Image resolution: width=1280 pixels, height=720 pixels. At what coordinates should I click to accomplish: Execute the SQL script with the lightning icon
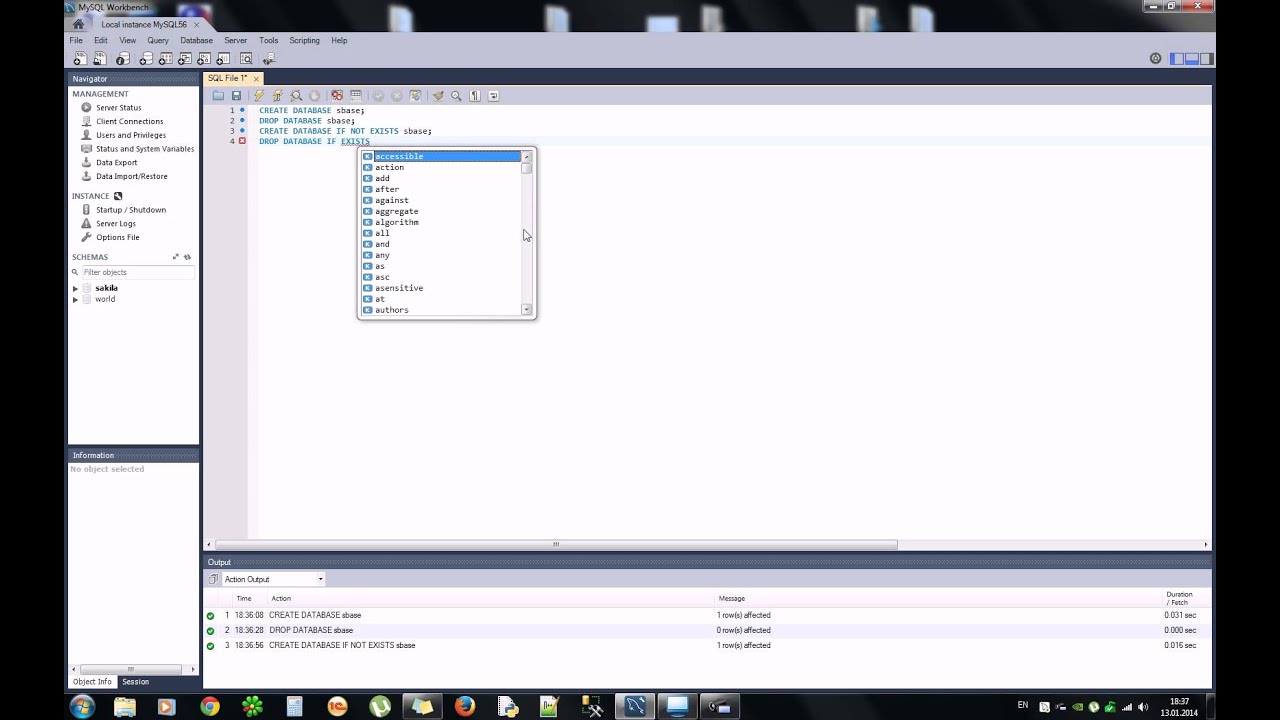tap(259, 96)
